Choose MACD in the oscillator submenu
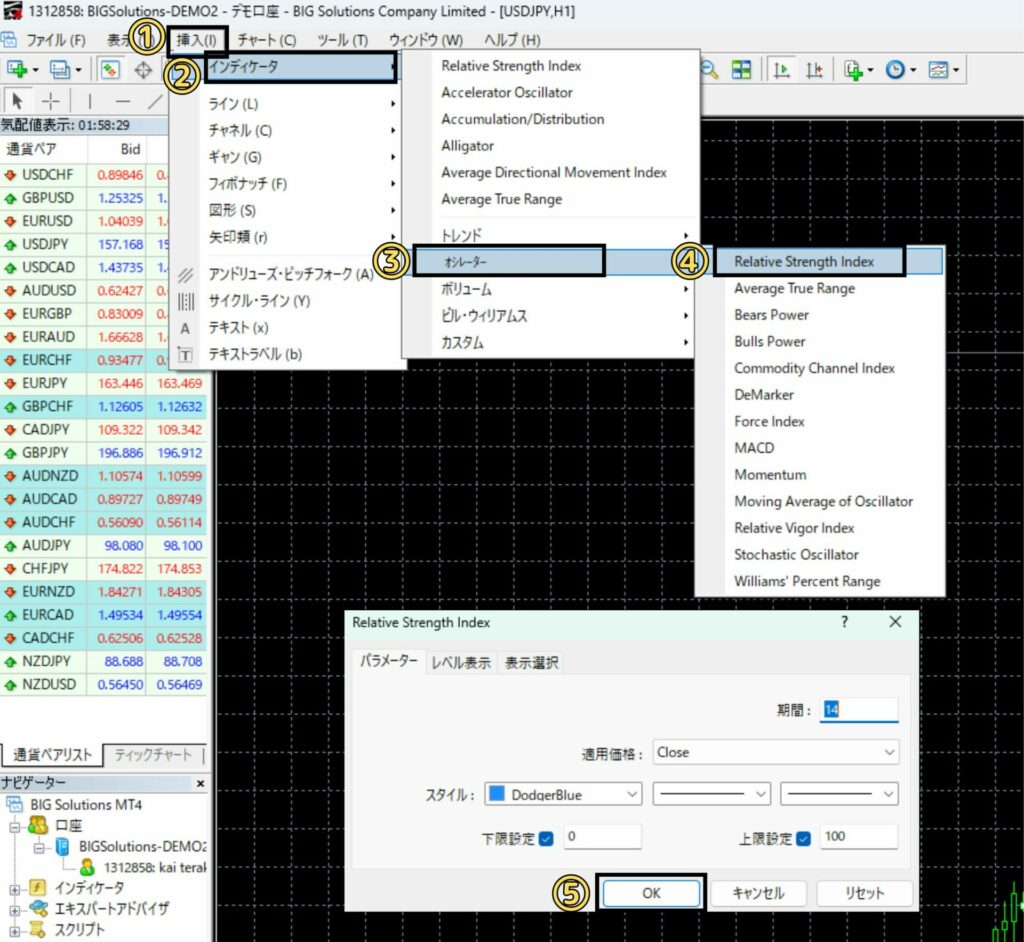The width and height of the screenshot is (1024, 942). (x=754, y=448)
